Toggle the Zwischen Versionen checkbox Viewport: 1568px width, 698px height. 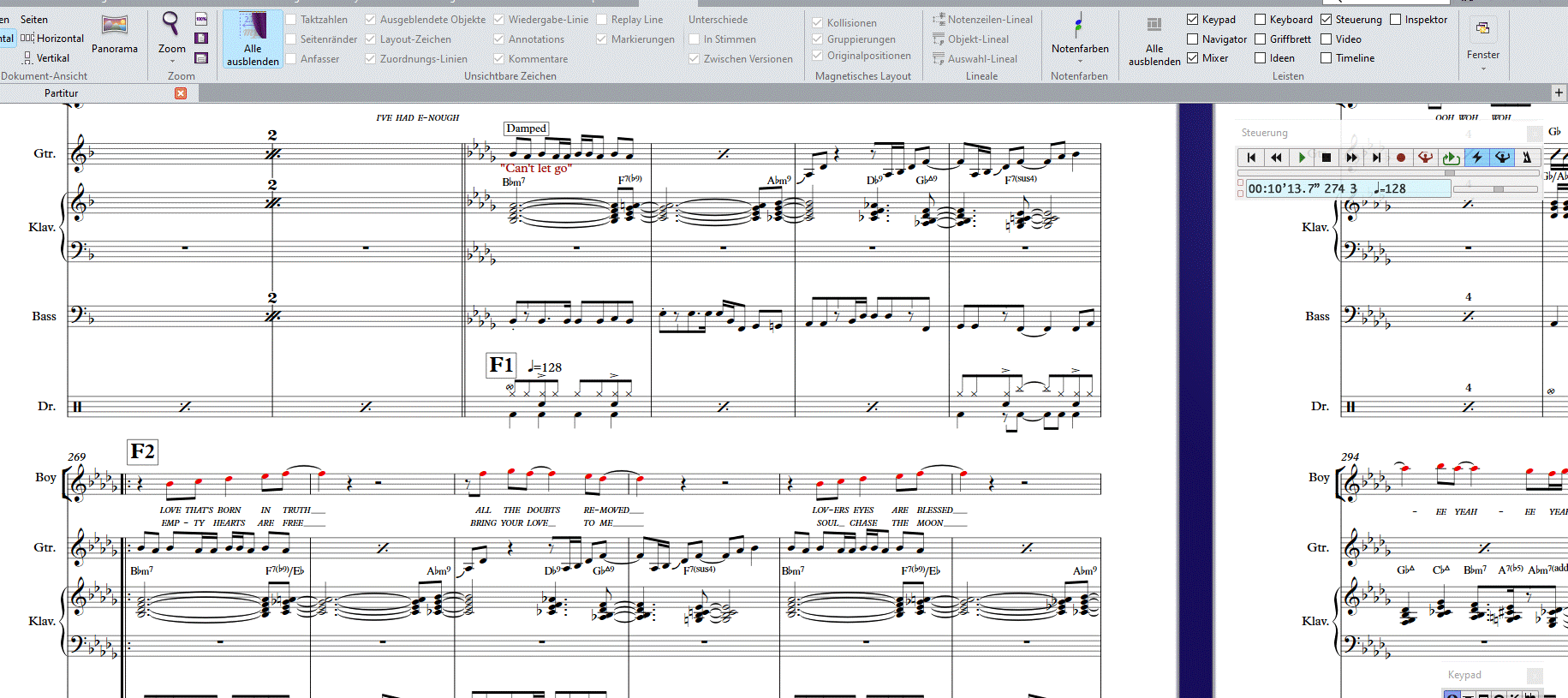(x=694, y=59)
